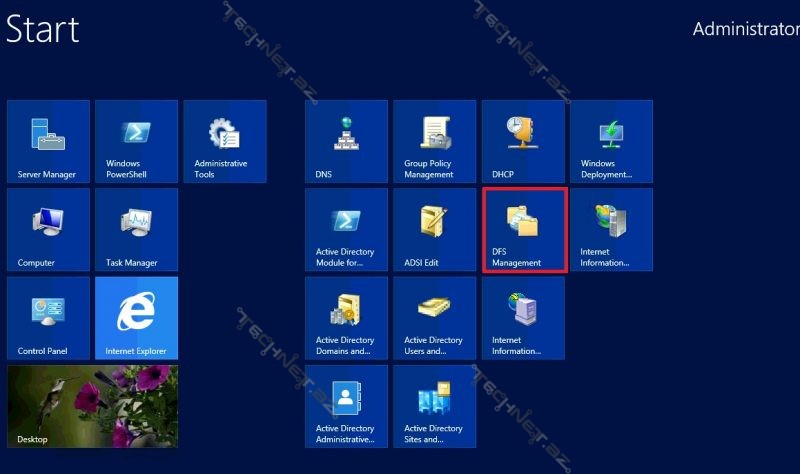This screenshot has width=800, height=474.
Task: Open the ADSI Edit tile
Action: 434,229
